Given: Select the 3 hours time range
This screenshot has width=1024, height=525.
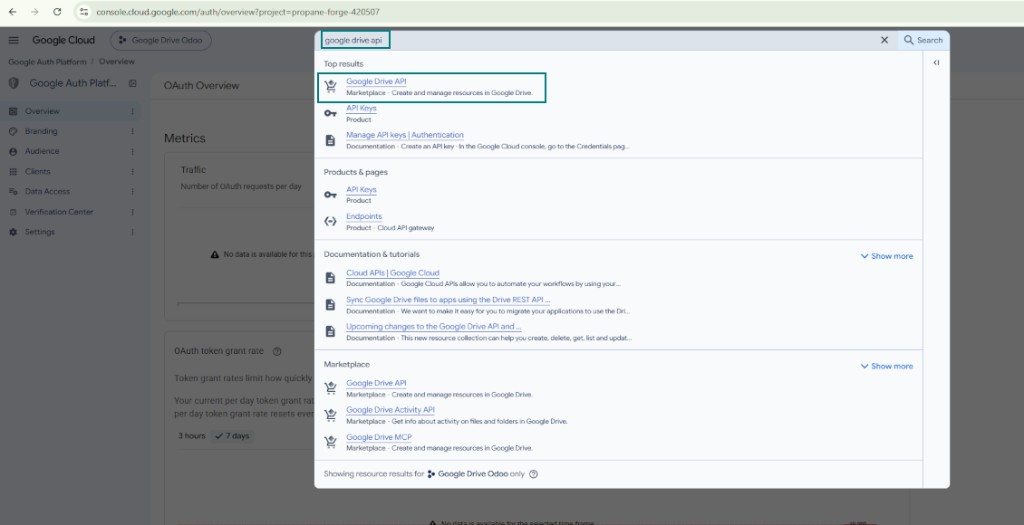Looking at the screenshot, I should pos(192,436).
